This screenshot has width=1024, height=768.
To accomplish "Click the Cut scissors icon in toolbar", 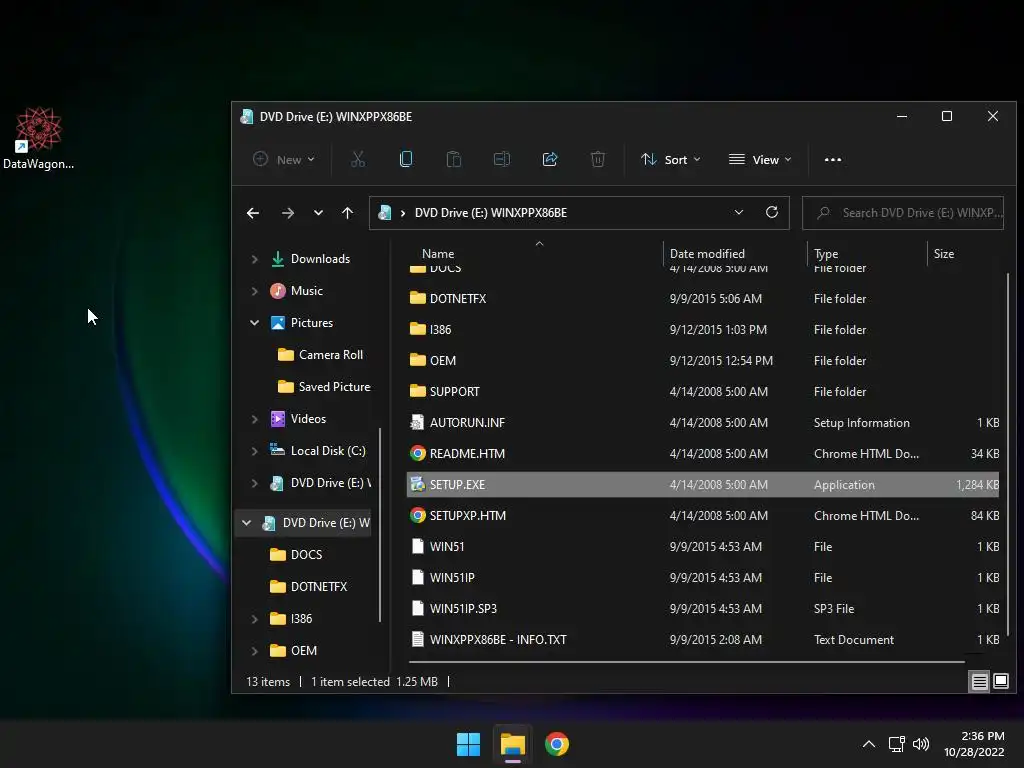I will [x=358, y=159].
